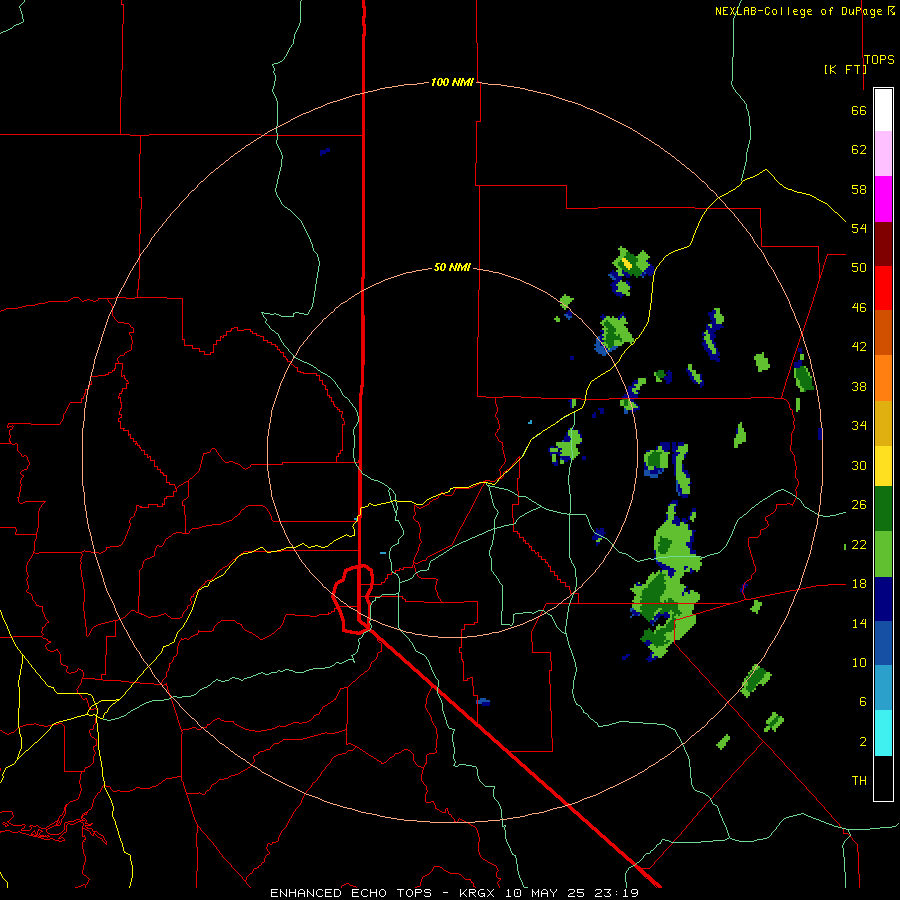
Task: Click the magenta legend swatch
Action: click(883, 199)
